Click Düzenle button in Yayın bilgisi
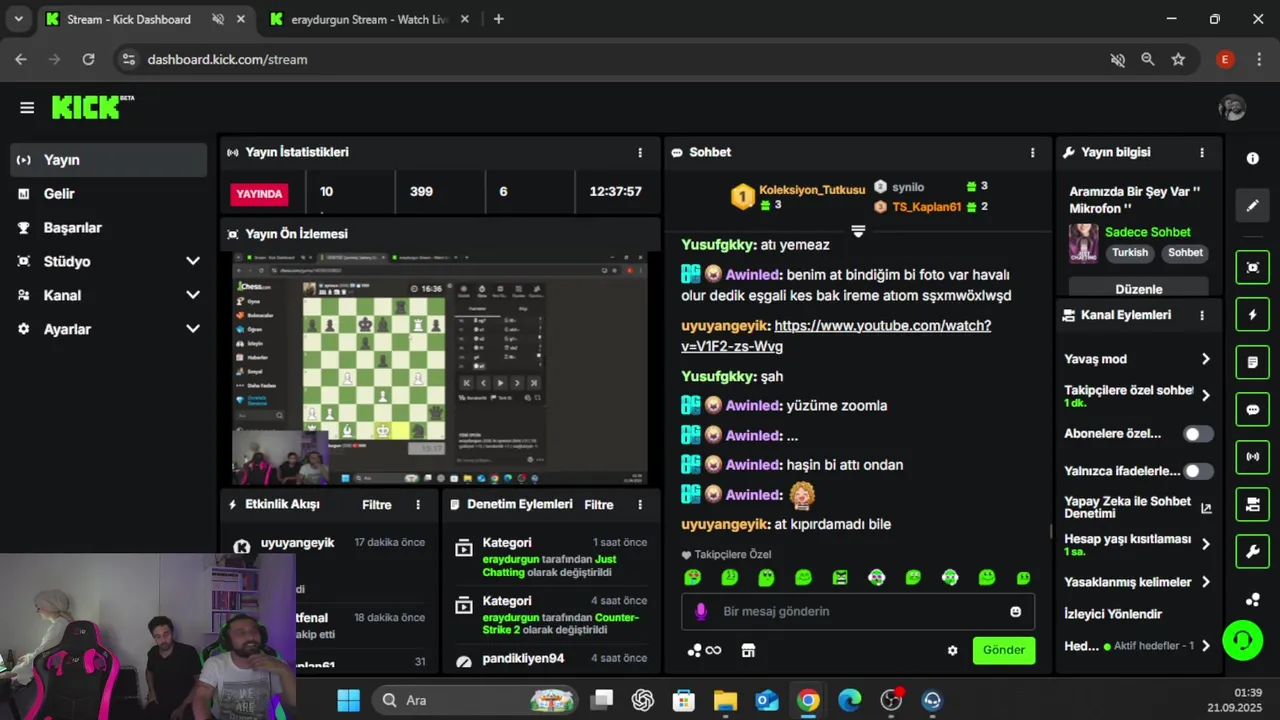The width and height of the screenshot is (1280, 720). [1139, 289]
